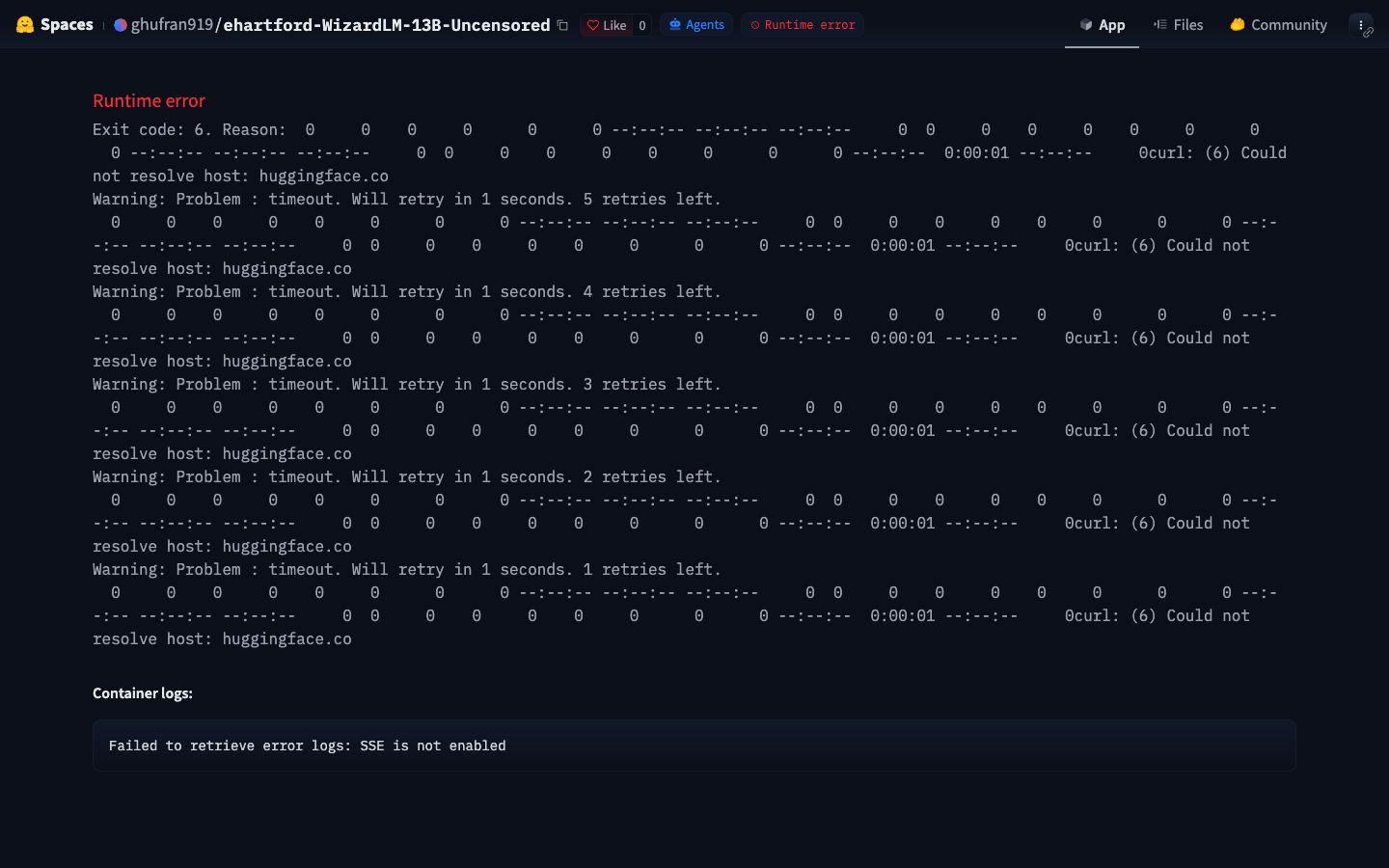Open the Hugging Face Spaces home logo
The height and width of the screenshot is (868, 1389).
25,25
